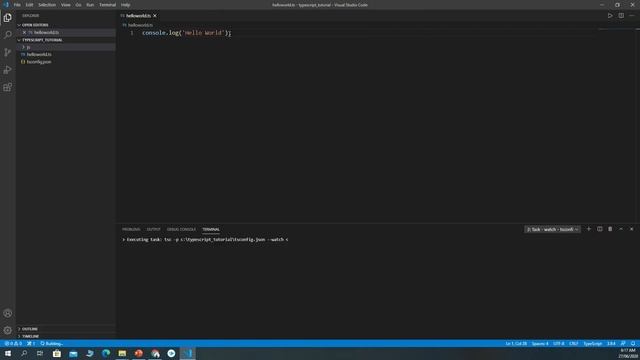Switch to the Debug Console tab
The height and width of the screenshot is (360, 640).
pyautogui.click(x=181, y=229)
